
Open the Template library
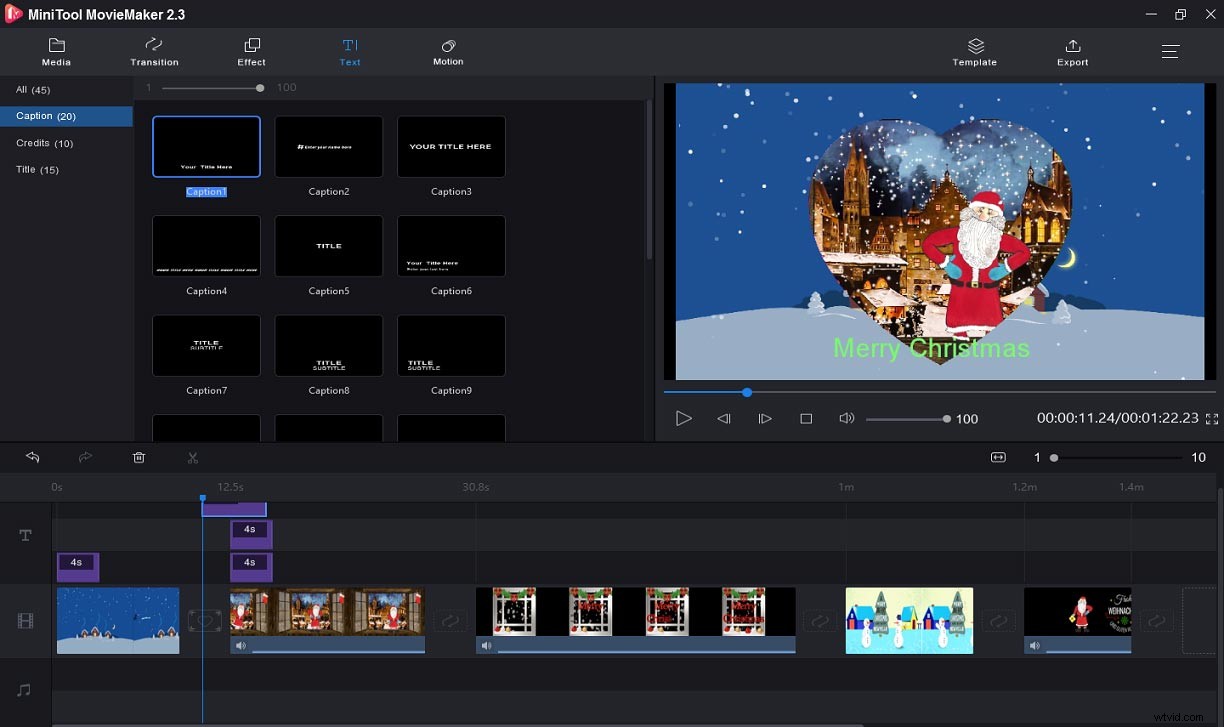974,51
